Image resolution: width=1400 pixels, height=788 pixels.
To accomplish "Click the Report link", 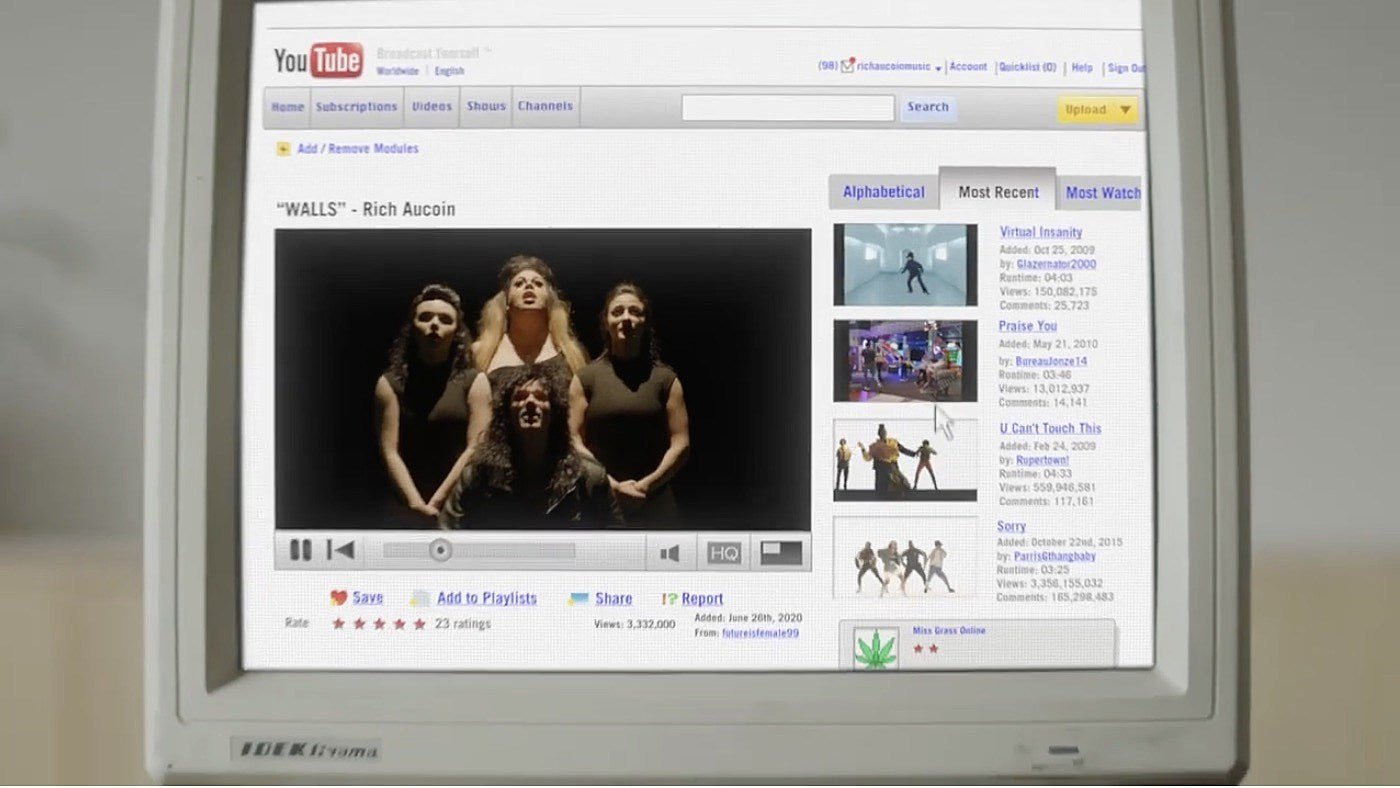I will click(702, 599).
